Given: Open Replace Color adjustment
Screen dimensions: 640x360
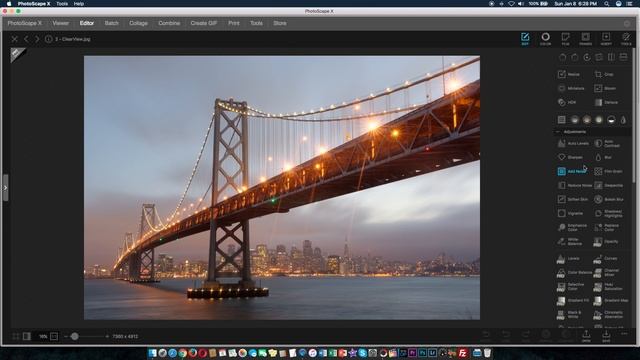Looking at the screenshot, I should point(607,227).
